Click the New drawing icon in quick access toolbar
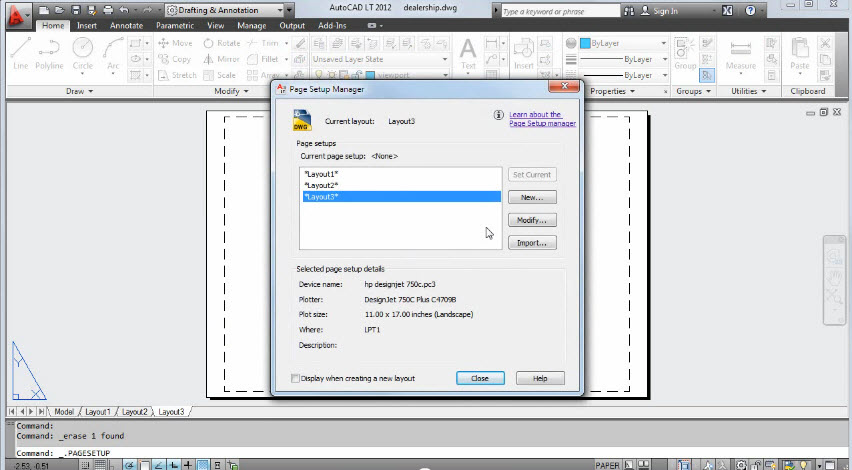Viewport: 852px width, 470px height. [44, 10]
